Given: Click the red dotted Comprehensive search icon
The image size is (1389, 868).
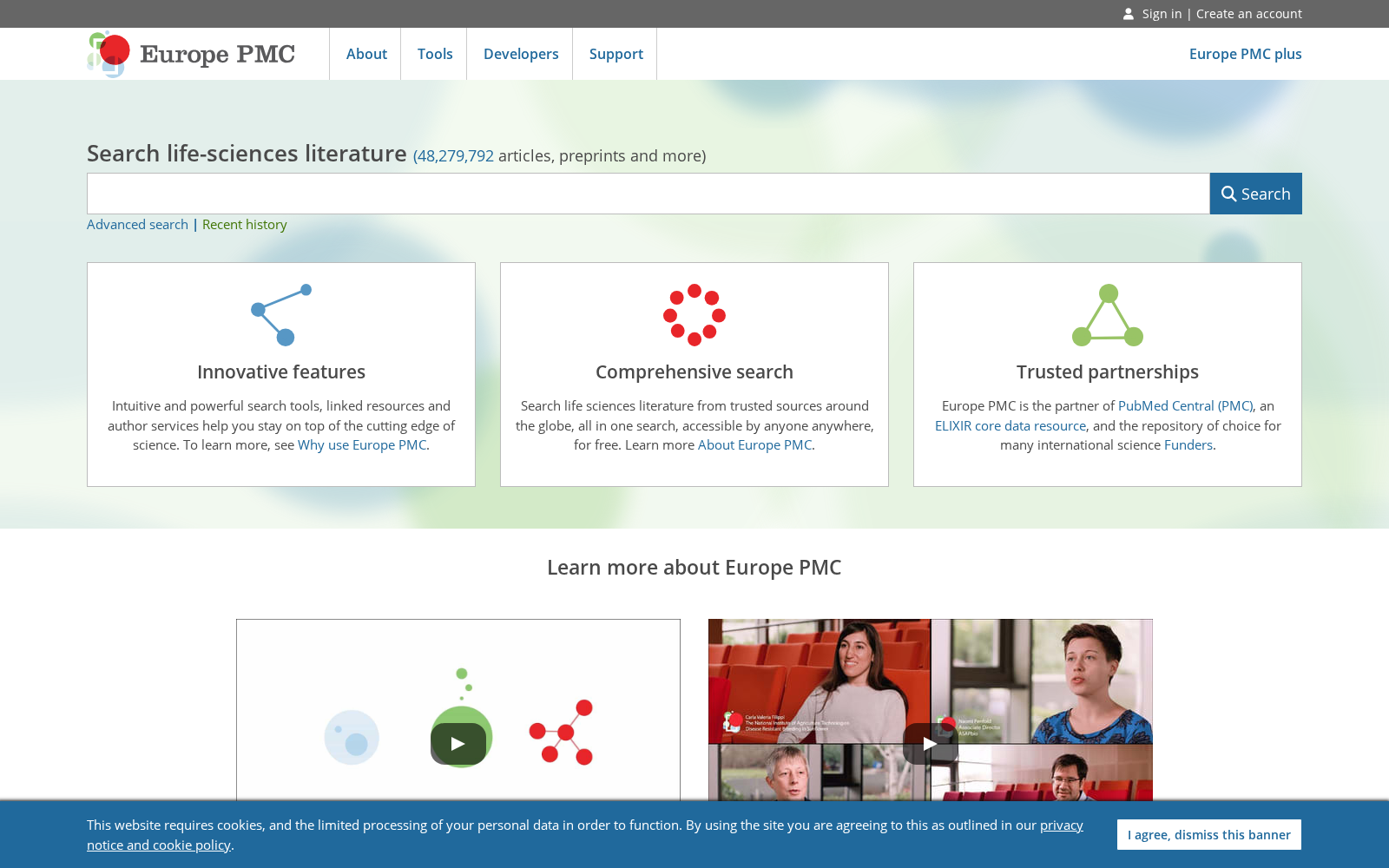Looking at the screenshot, I should tap(694, 314).
